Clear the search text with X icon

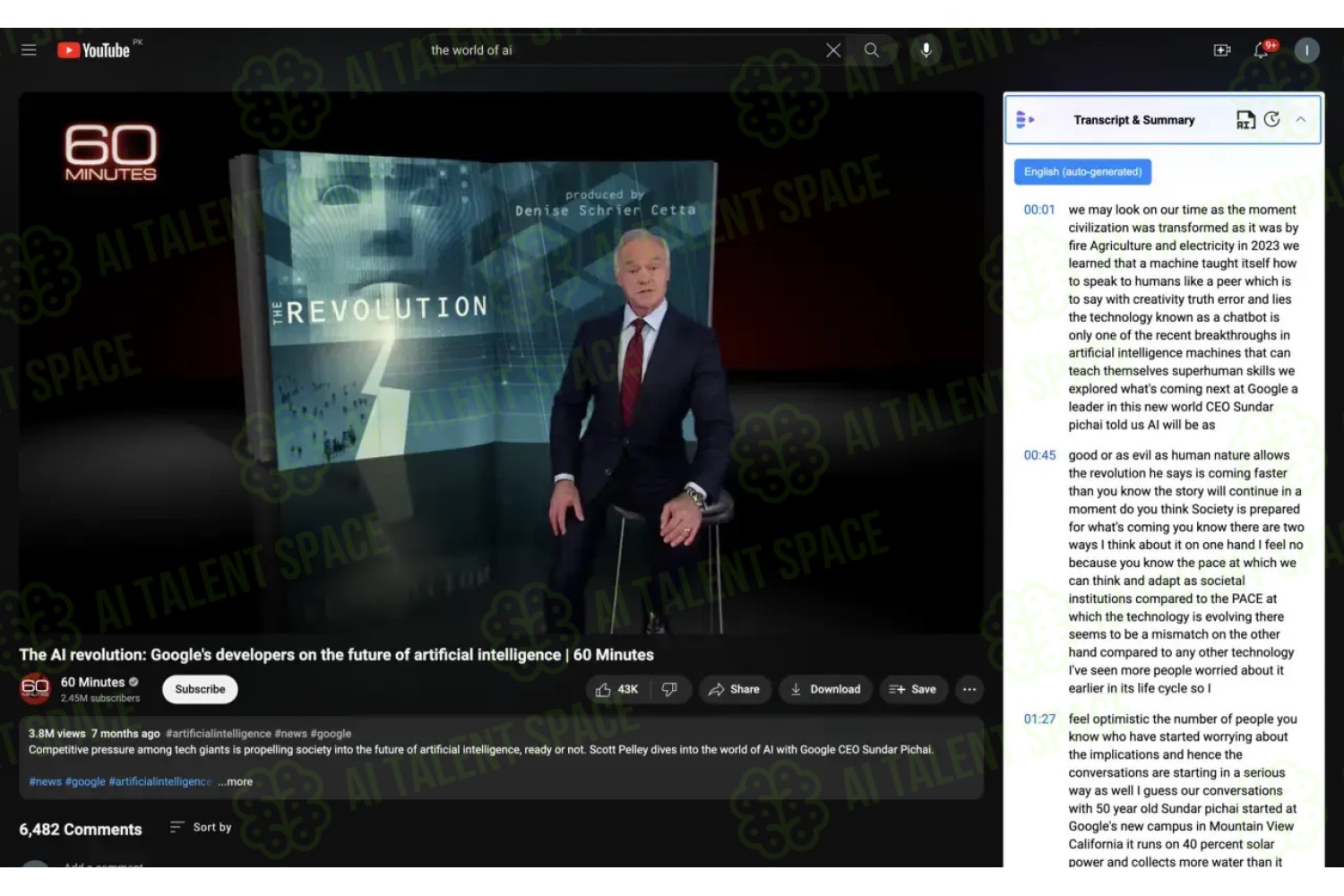pyautogui.click(x=833, y=50)
